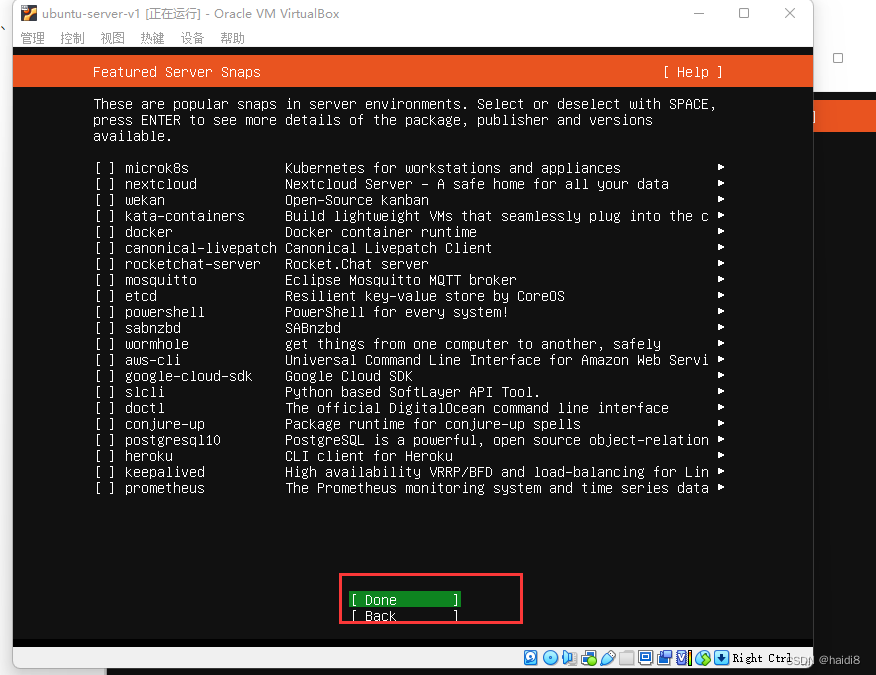Click 'CLI client for Heroku' description
Image resolution: width=876 pixels, height=675 pixels.
(x=369, y=457)
